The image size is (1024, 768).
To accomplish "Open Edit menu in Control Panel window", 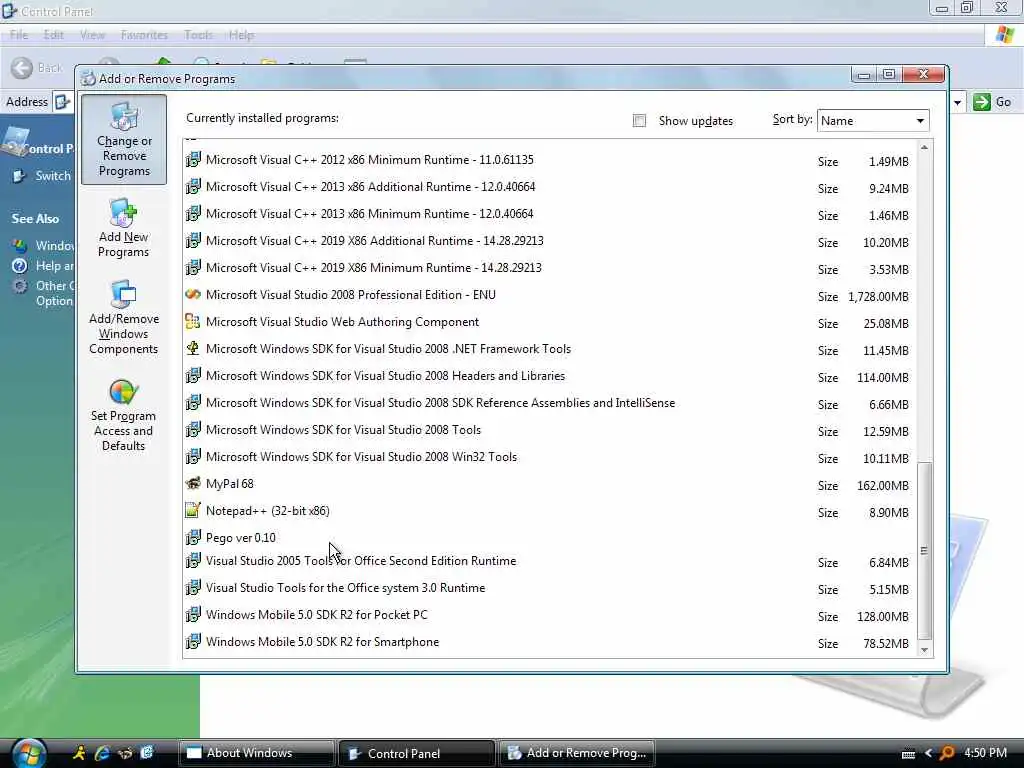I will click(x=54, y=35).
